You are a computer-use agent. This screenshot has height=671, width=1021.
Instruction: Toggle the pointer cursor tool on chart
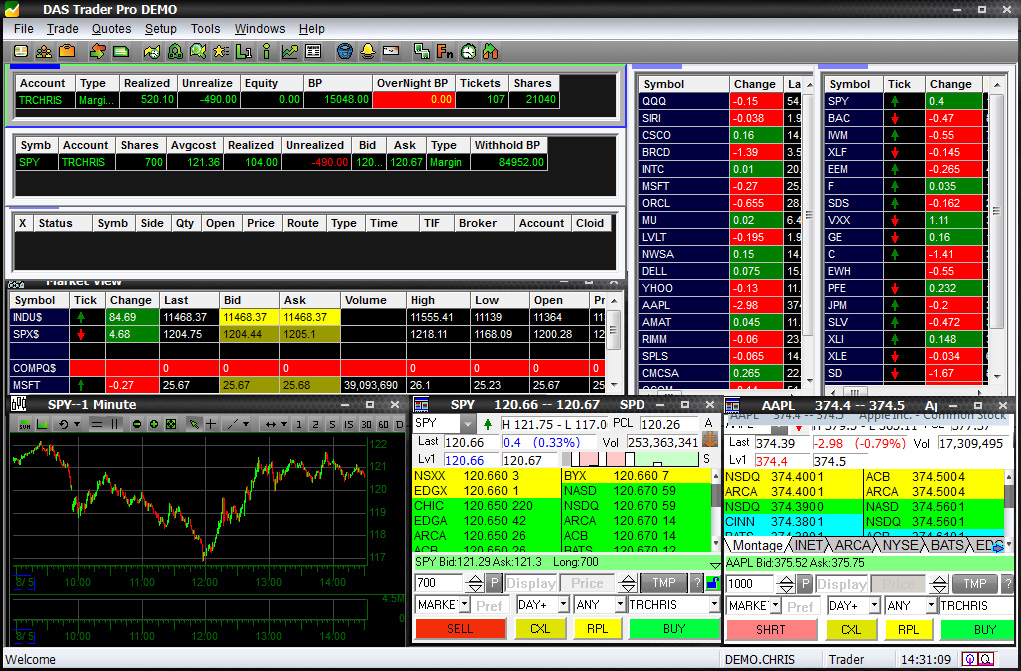click(x=193, y=424)
